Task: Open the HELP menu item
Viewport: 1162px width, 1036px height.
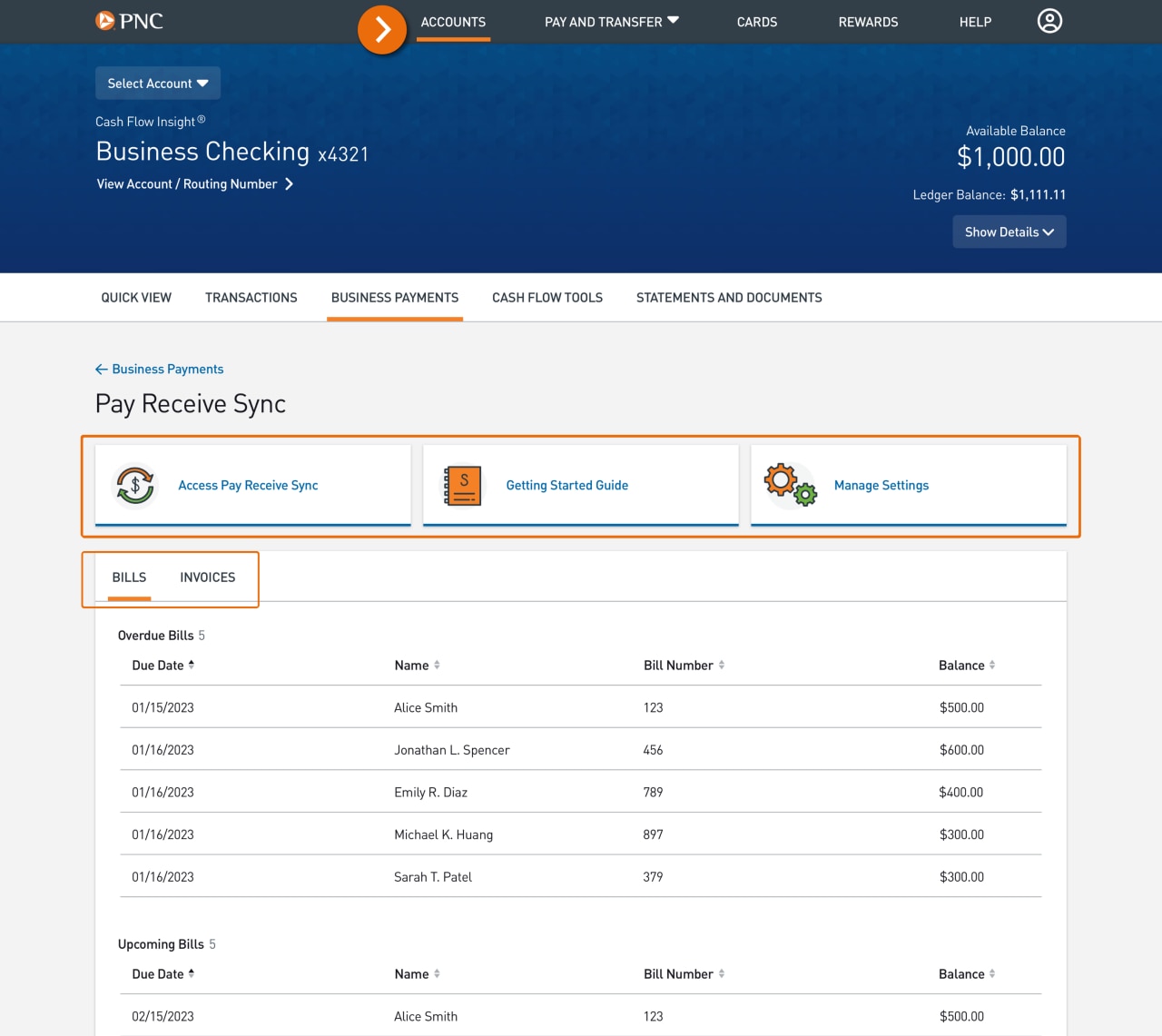Action: 975,22
